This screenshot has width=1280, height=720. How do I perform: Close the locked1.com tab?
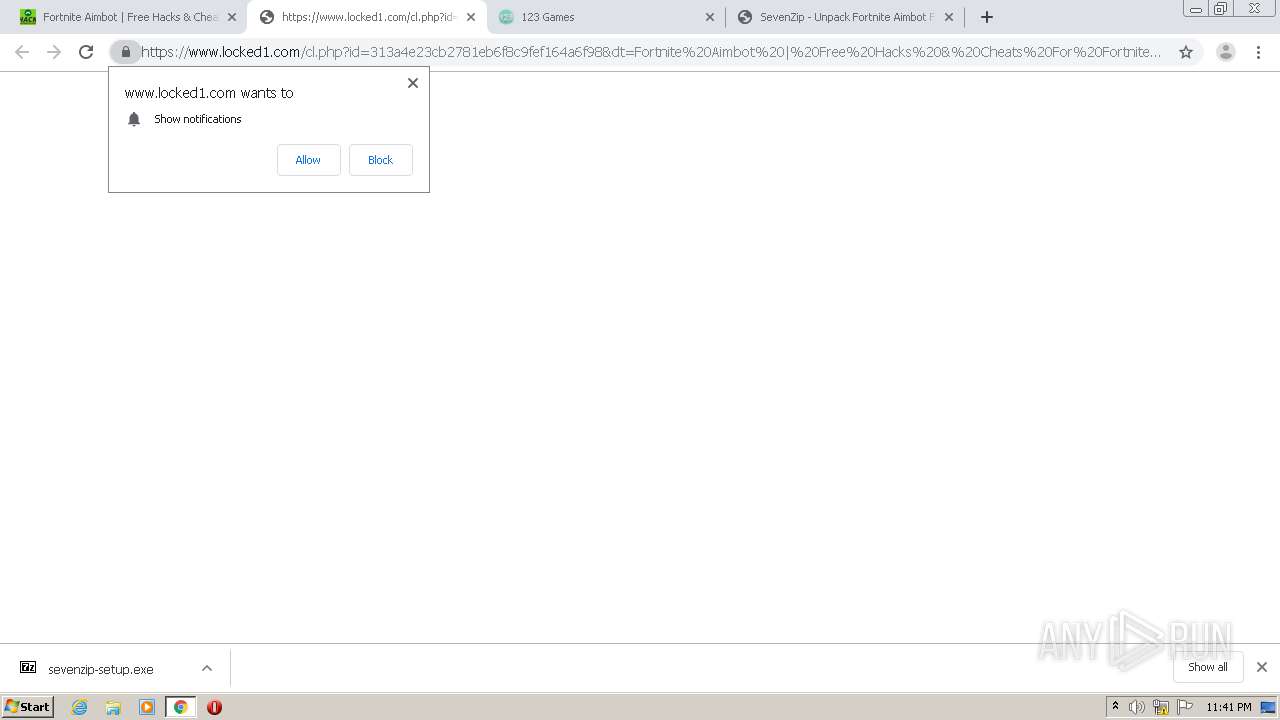[471, 17]
